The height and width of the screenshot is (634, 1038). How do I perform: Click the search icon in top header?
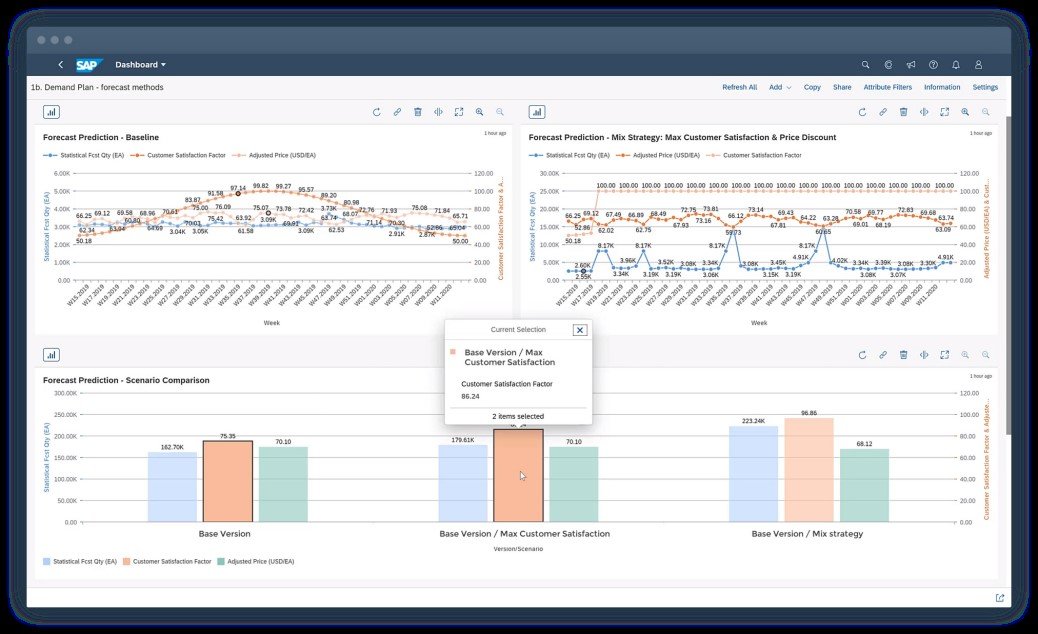point(866,65)
